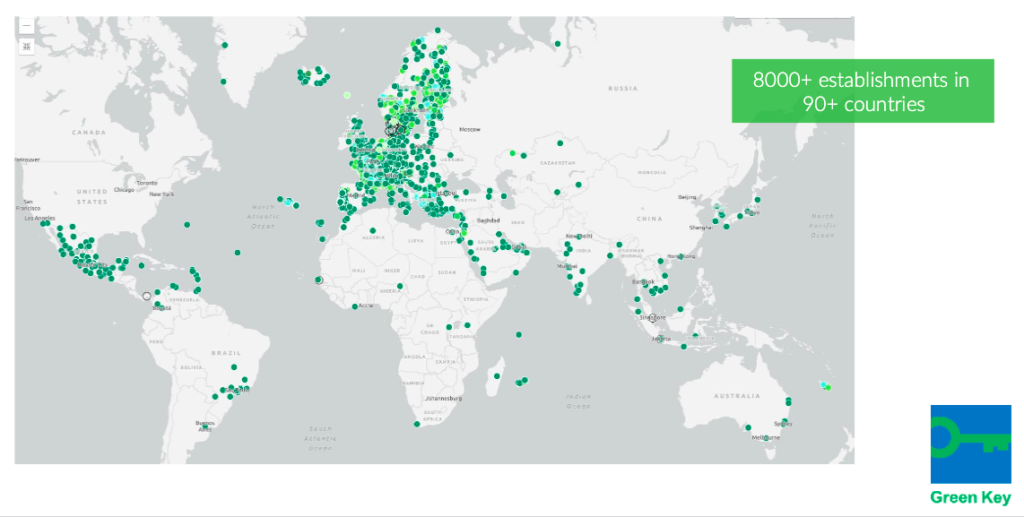Click the Iceland marker cluster
Viewport: 1024px width, 517px height.
click(x=314, y=76)
